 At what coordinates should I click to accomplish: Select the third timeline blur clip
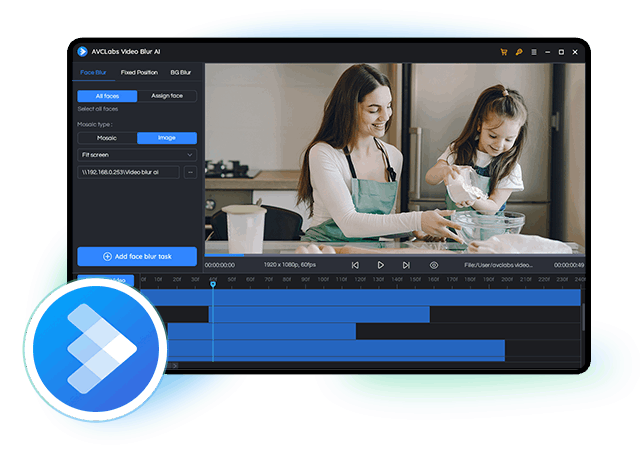262,331
